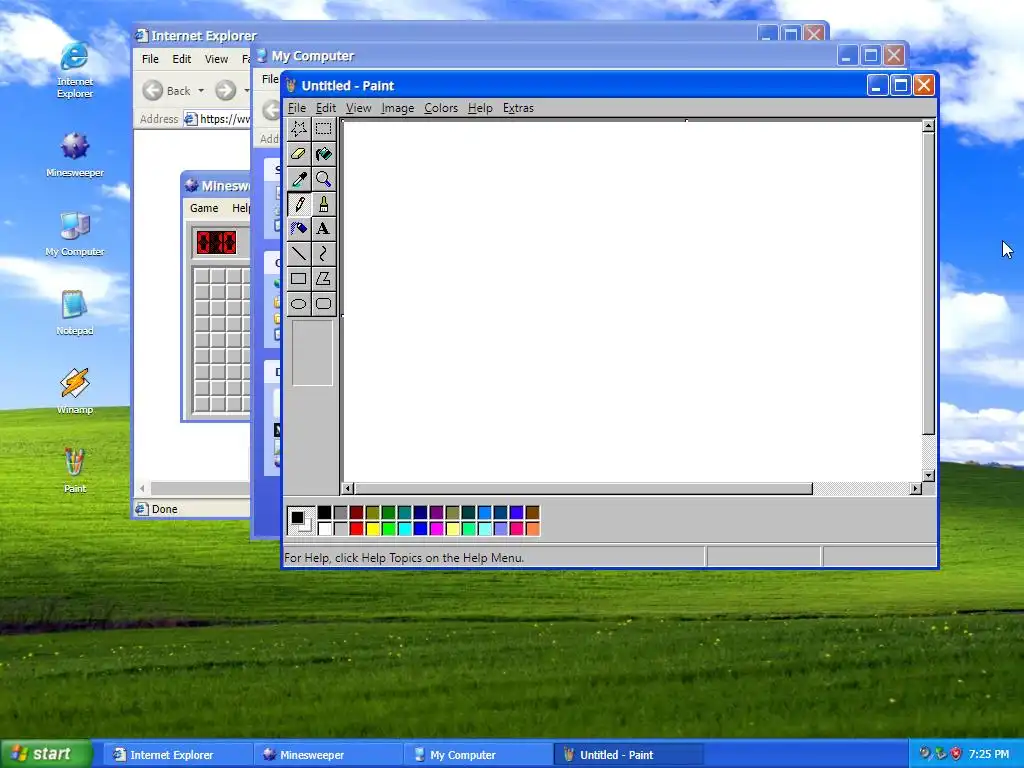The image size is (1024, 768).
Task: Open Internet Explorer's File menu
Action: 150,59
